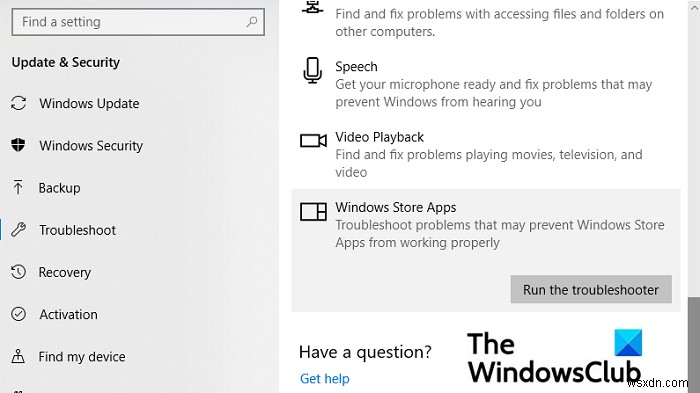
Task: Click the Windows Store Apps tiles icon
Action: pyautogui.click(x=313, y=211)
